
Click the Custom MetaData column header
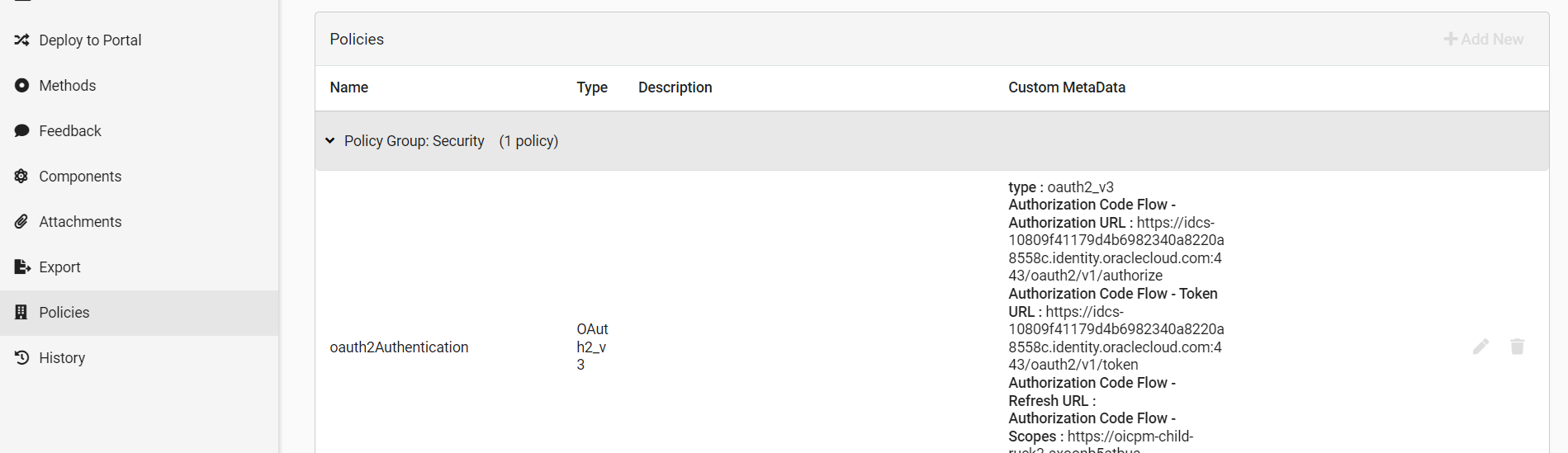point(1067,87)
